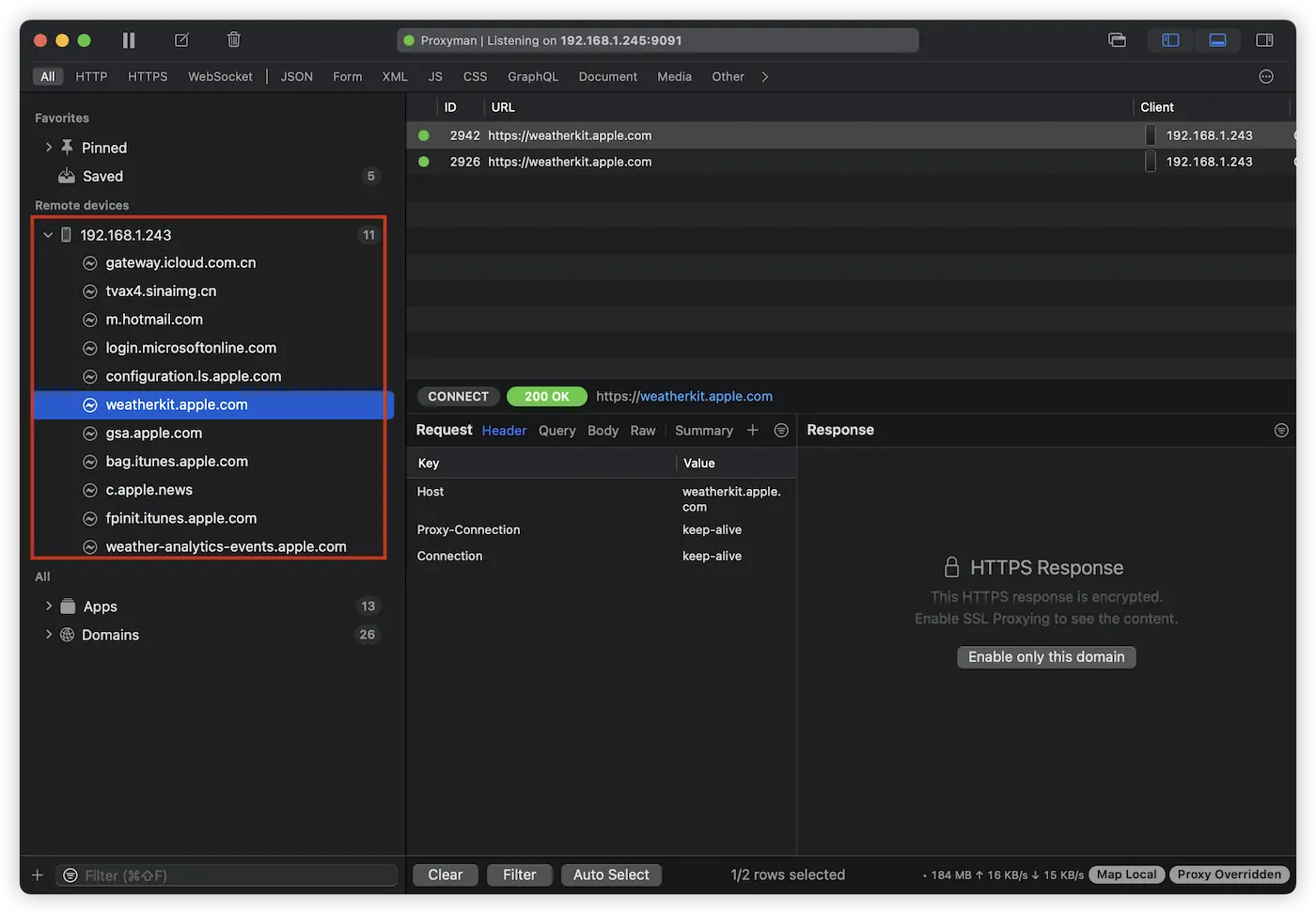This screenshot has height=914, width=1316.
Task: Open the Request Header tab
Action: pos(504,431)
